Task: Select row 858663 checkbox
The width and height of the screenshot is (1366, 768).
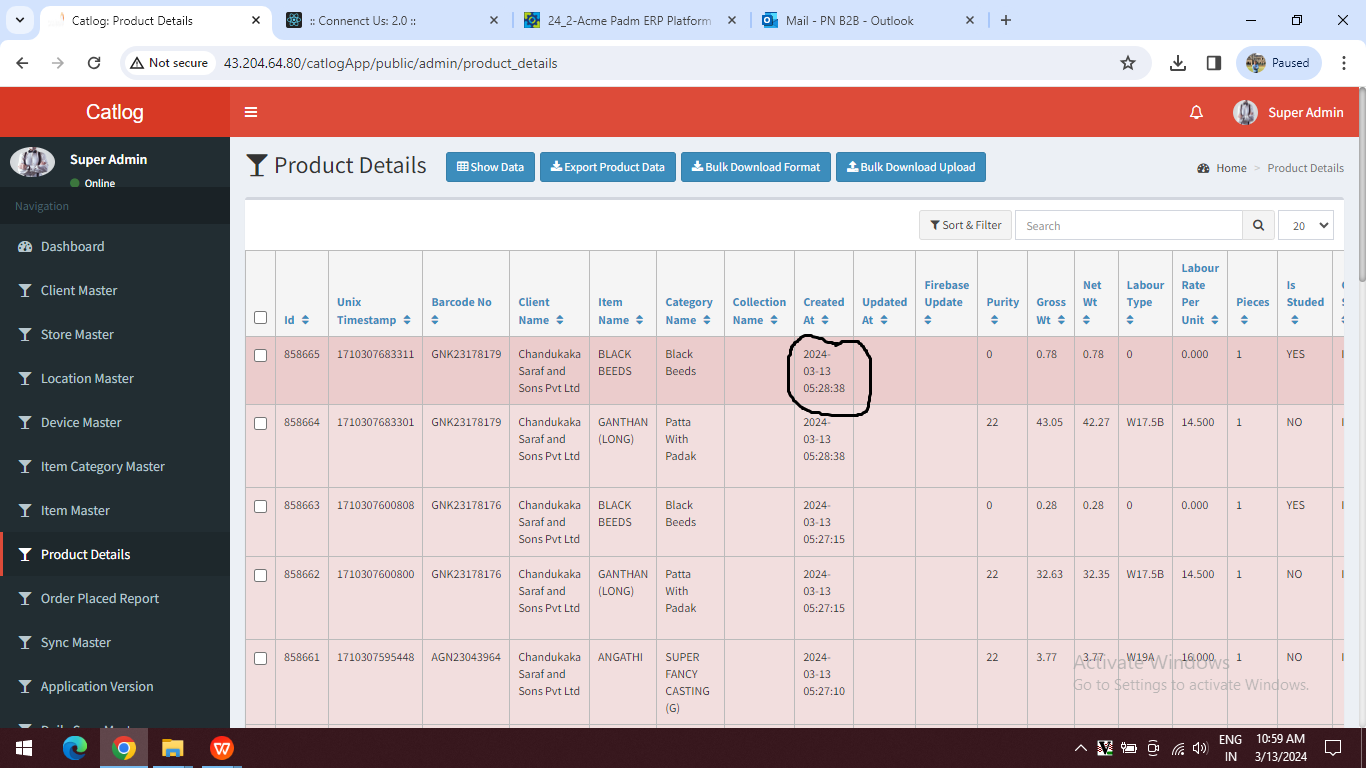Action: (261, 506)
